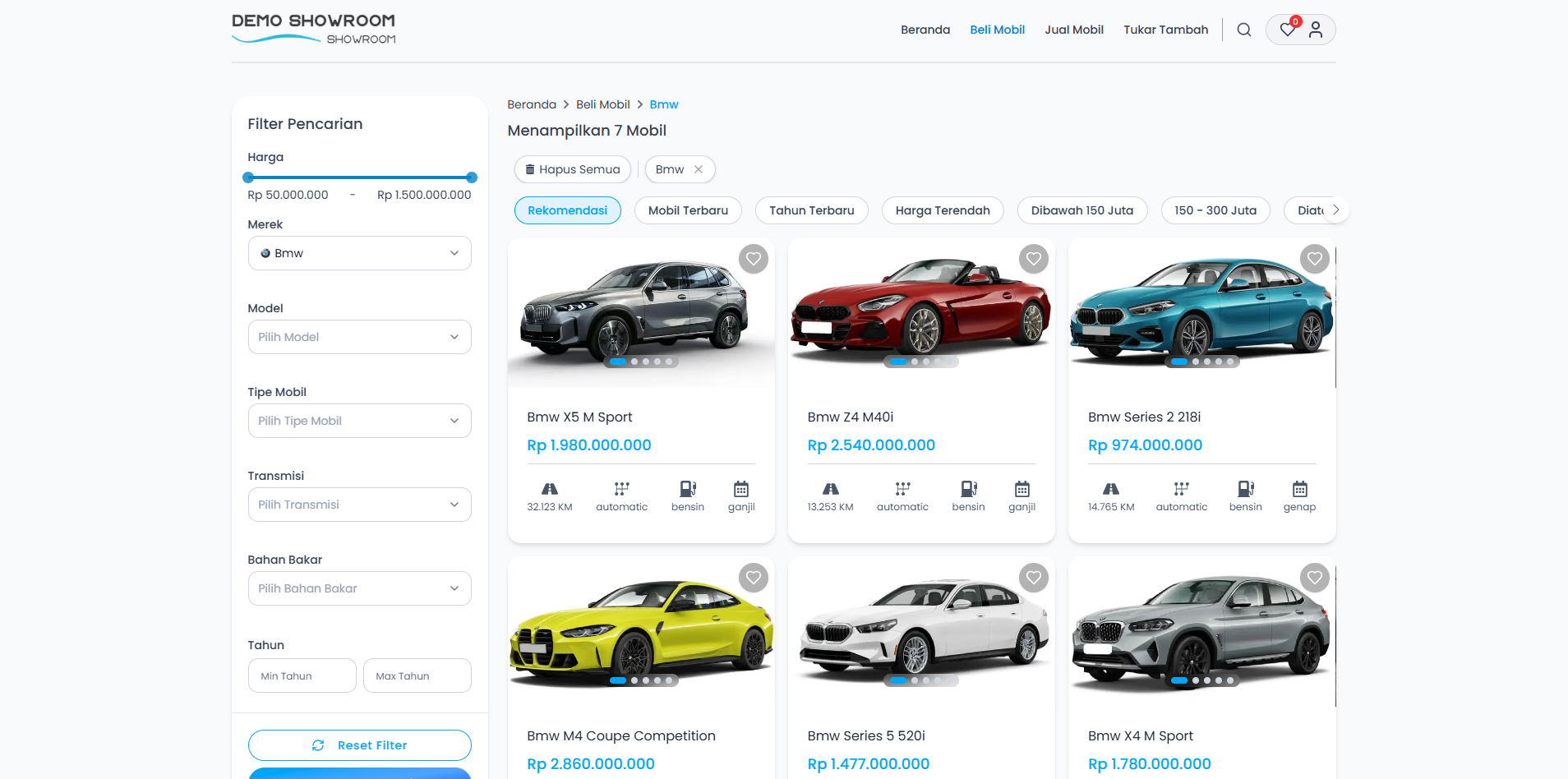
Task: Add yellow Bmw M4 Coupe to wishlist
Action: 753,578
